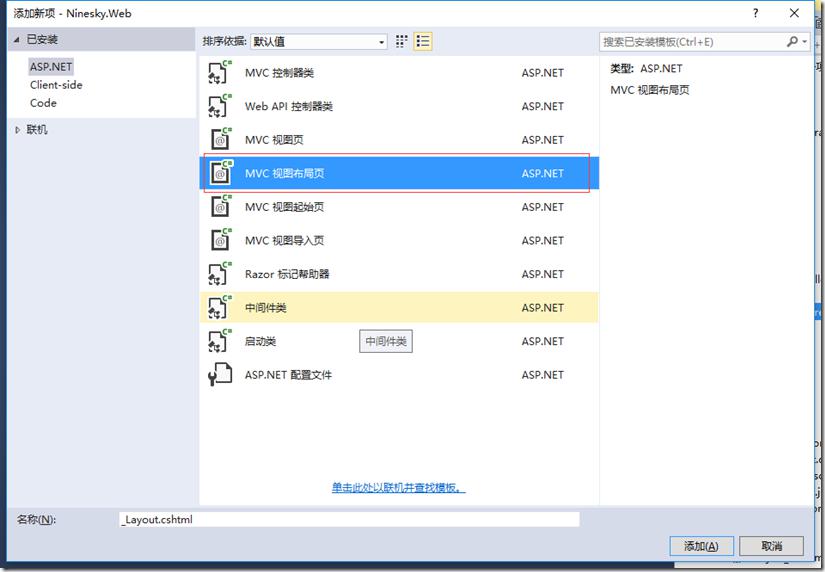Select the 启动类 template item
This screenshot has height=572, width=825.
(399, 341)
